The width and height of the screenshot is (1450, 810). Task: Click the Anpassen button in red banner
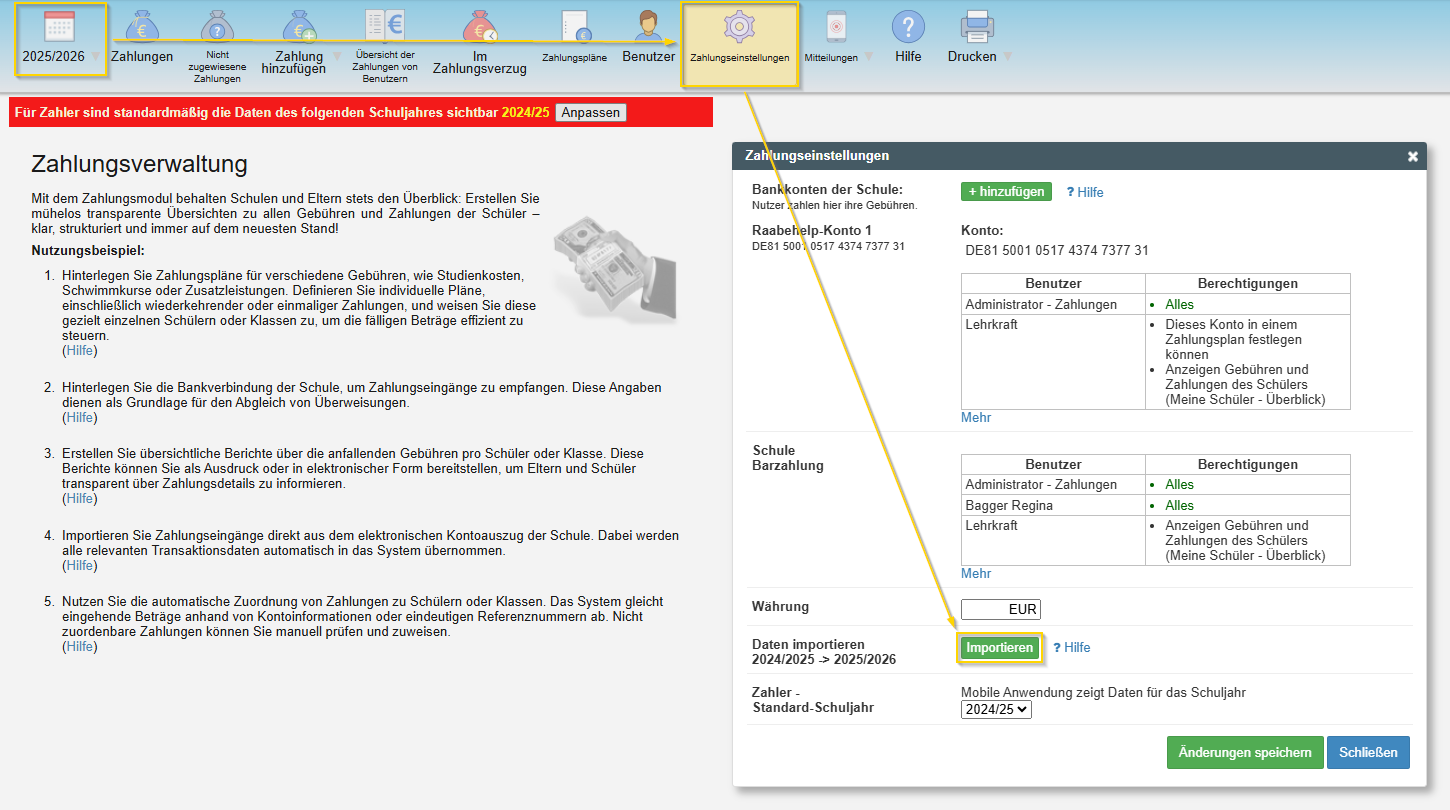click(591, 112)
